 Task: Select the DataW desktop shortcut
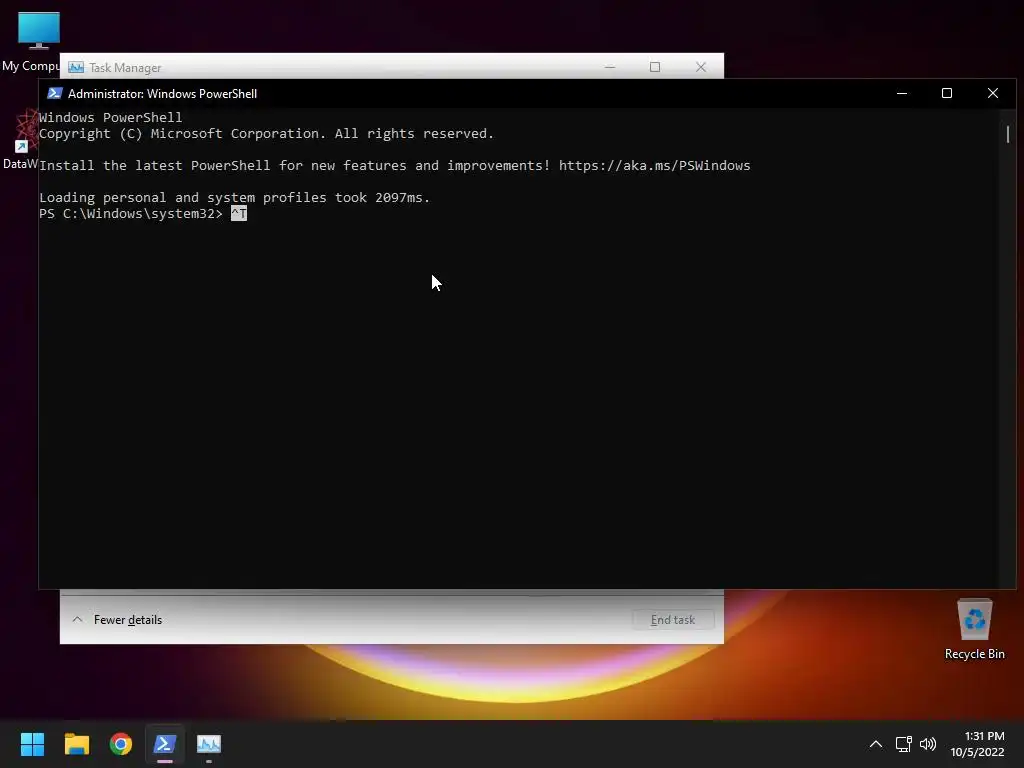21,140
